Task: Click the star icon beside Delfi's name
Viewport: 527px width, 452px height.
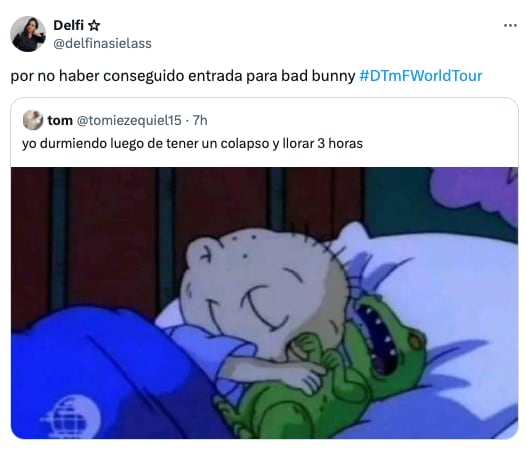Action: [x=94, y=25]
